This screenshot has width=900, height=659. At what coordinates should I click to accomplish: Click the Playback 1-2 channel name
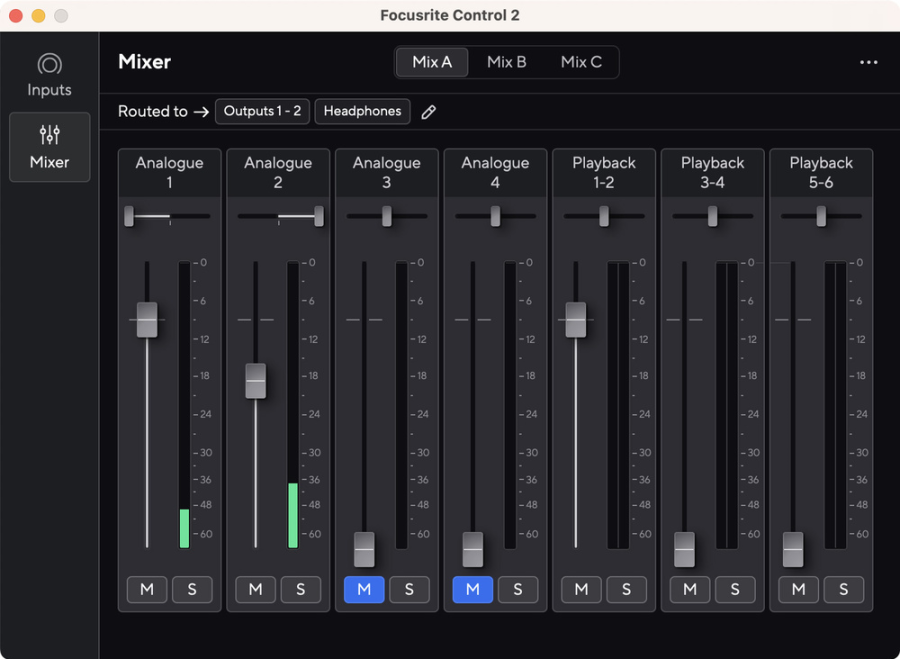click(x=604, y=172)
